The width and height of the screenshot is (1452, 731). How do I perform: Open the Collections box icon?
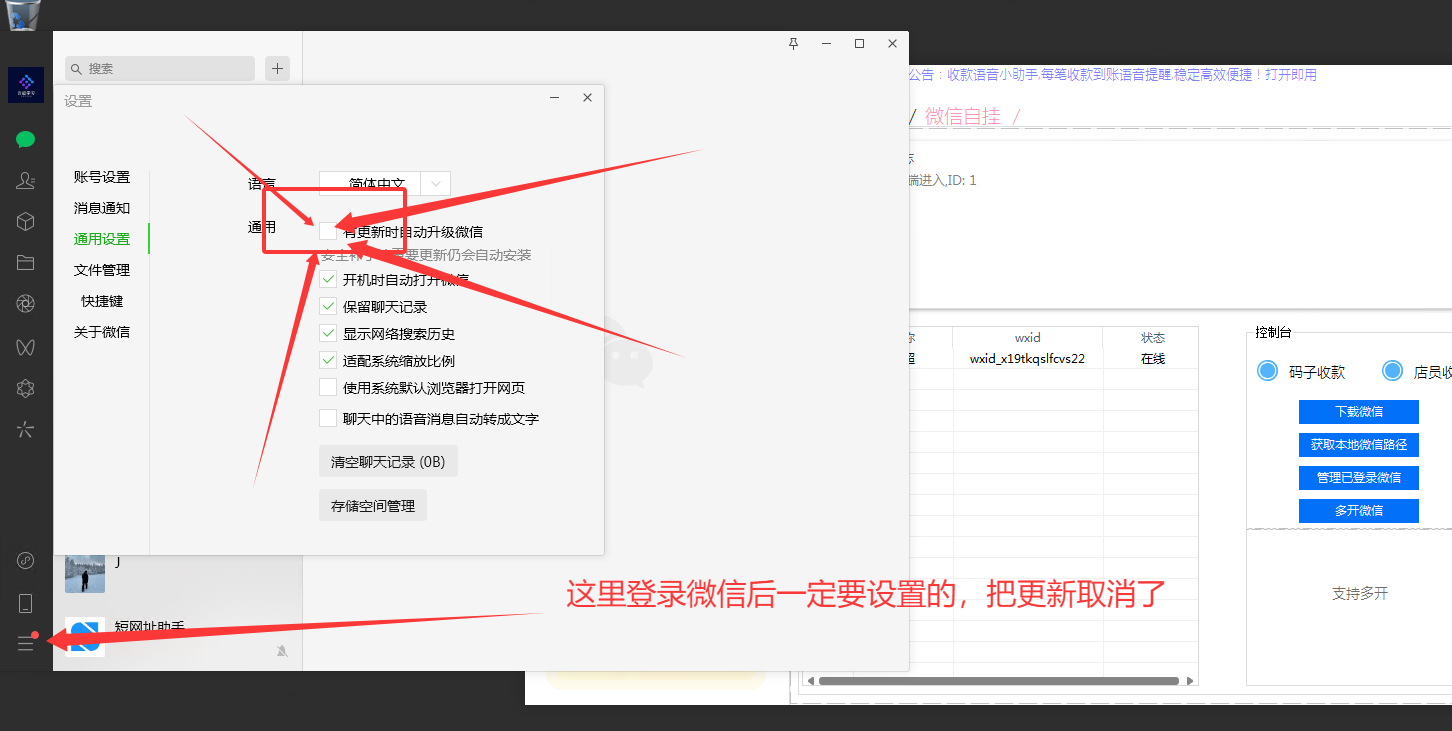tap(25, 221)
